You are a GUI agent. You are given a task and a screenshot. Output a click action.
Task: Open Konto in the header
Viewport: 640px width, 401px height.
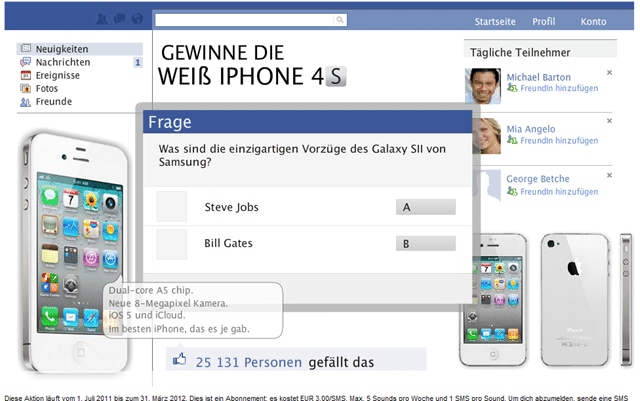593,22
